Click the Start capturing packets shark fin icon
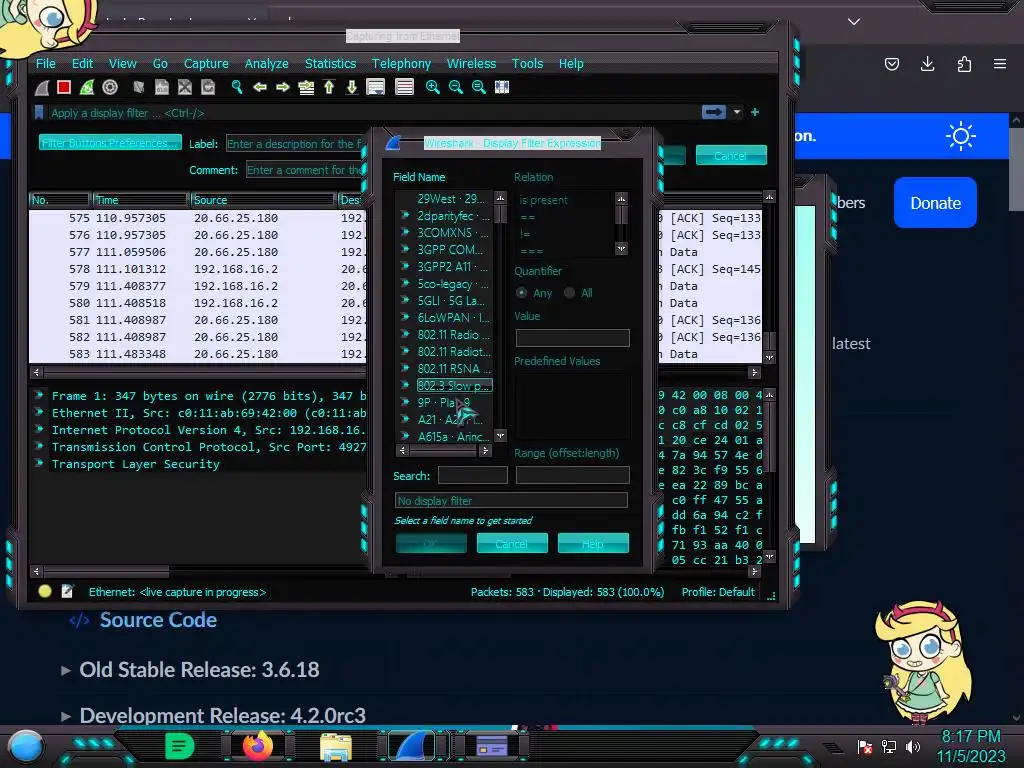 click(42, 88)
